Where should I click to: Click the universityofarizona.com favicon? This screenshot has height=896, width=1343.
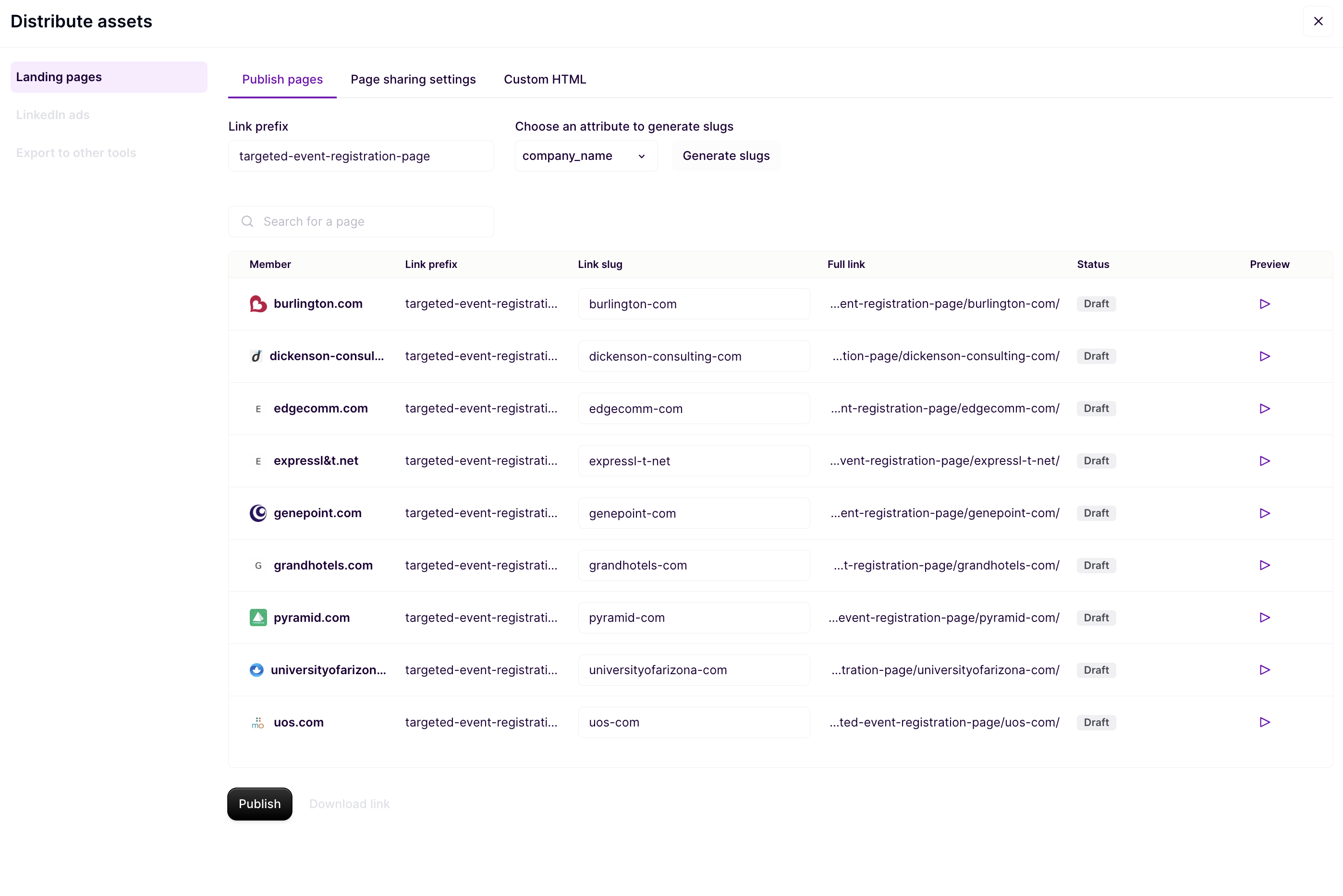pyautogui.click(x=257, y=670)
